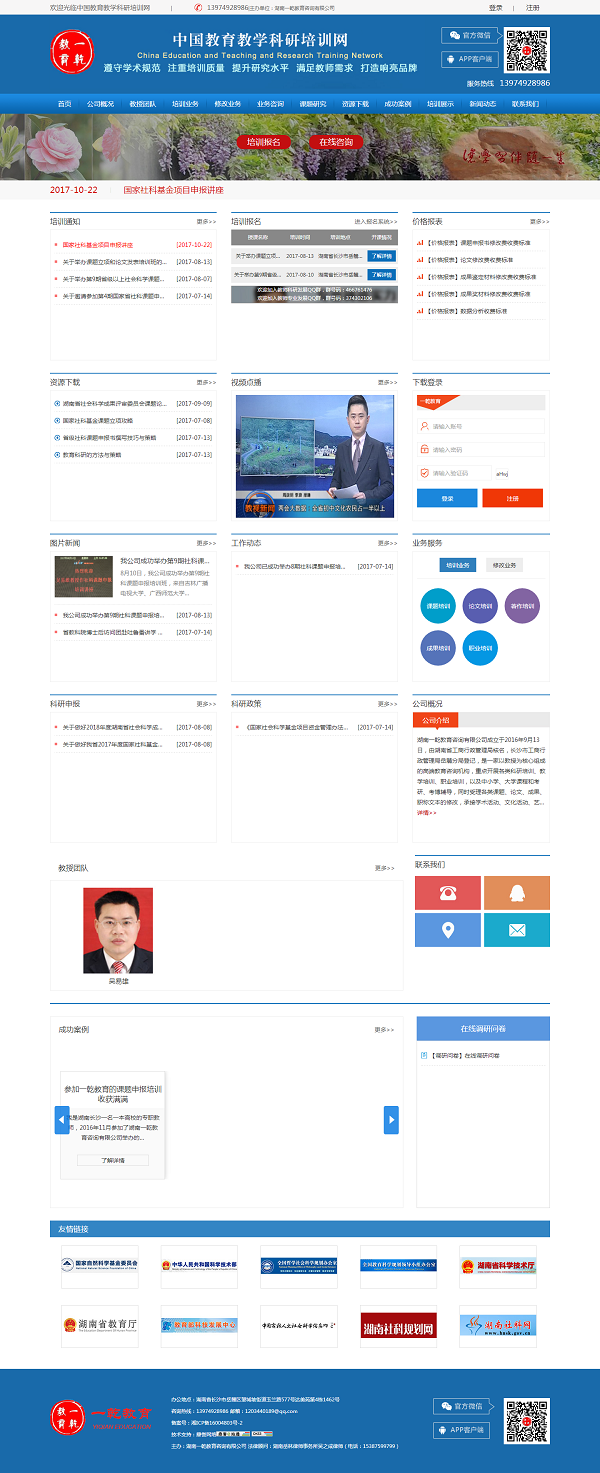Open 公司概况 in navigation bar

click(x=100, y=104)
